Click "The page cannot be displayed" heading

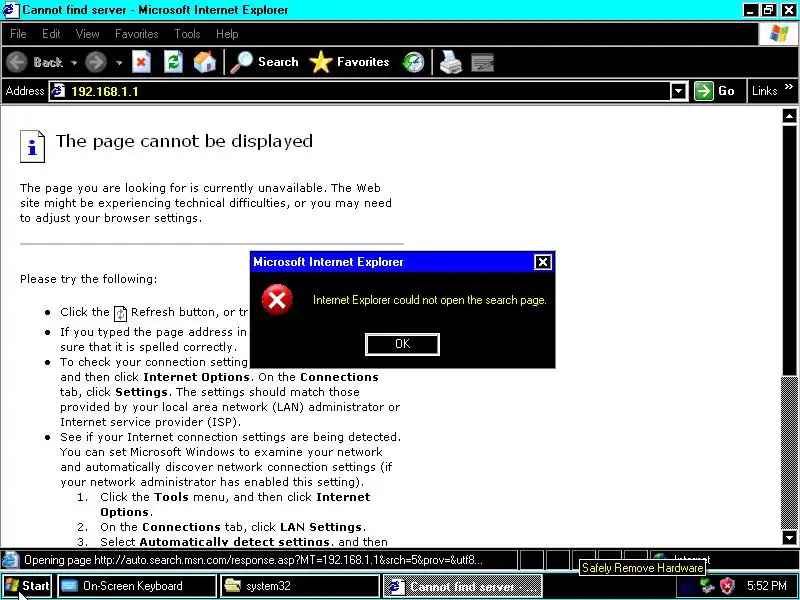click(x=184, y=141)
